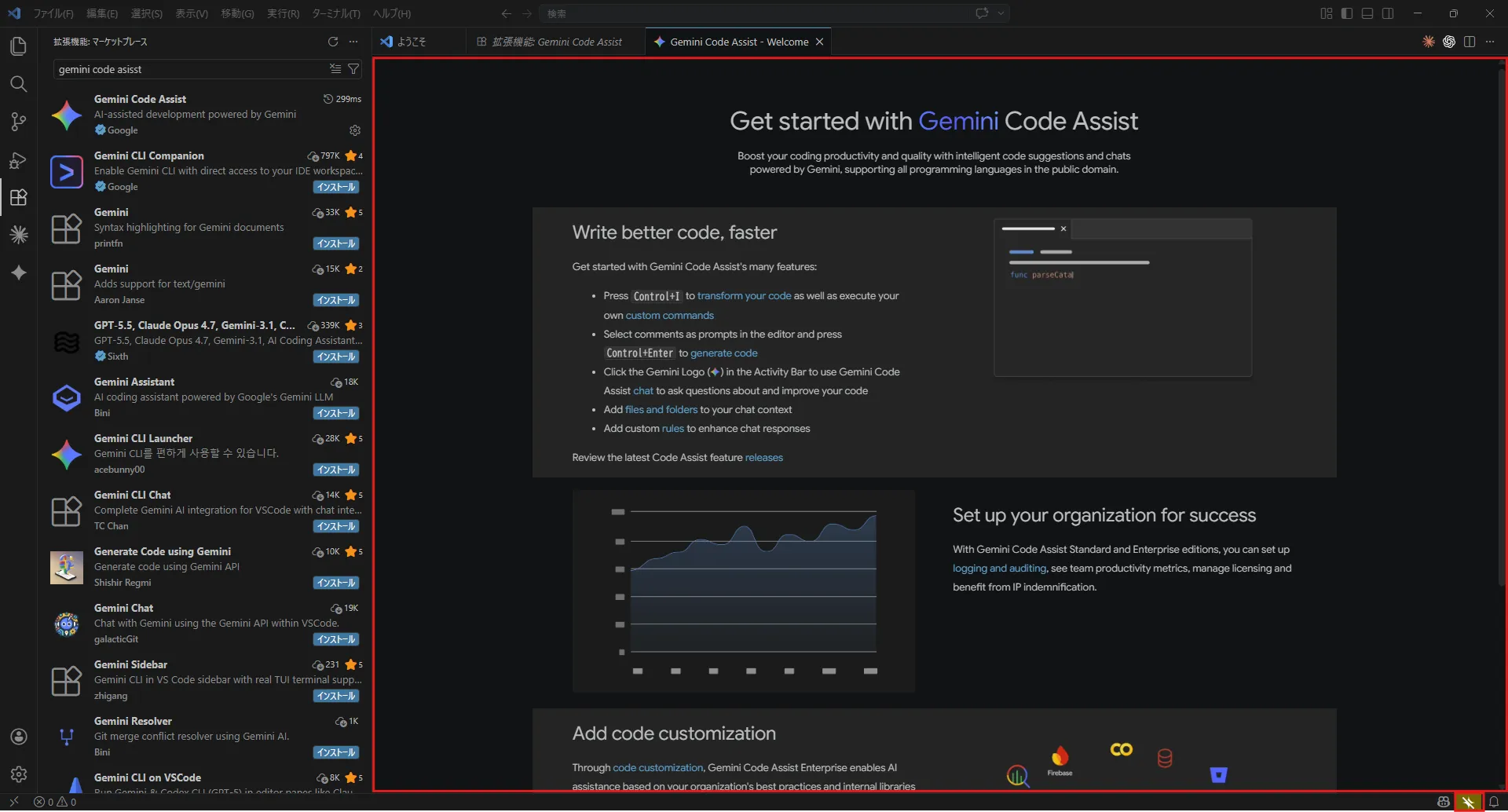This screenshot has height=812, width=1508.
Task: Select the Generate Code using Gemini extension
Action: pyautogui.click(x=206, y=567)
